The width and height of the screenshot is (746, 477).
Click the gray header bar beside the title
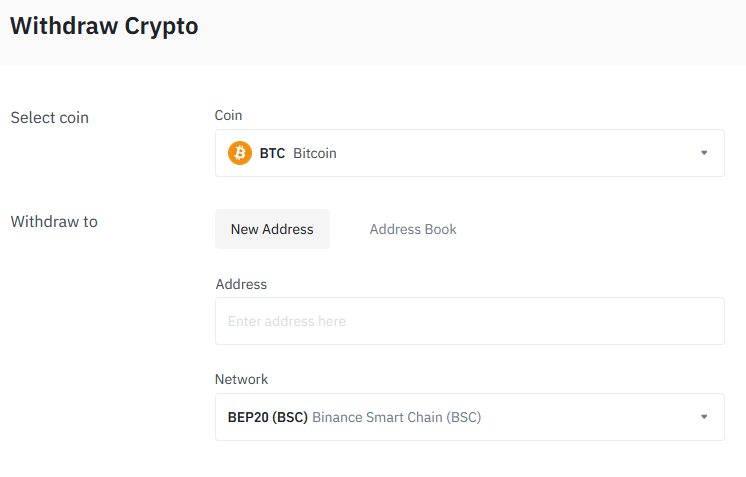471,31
